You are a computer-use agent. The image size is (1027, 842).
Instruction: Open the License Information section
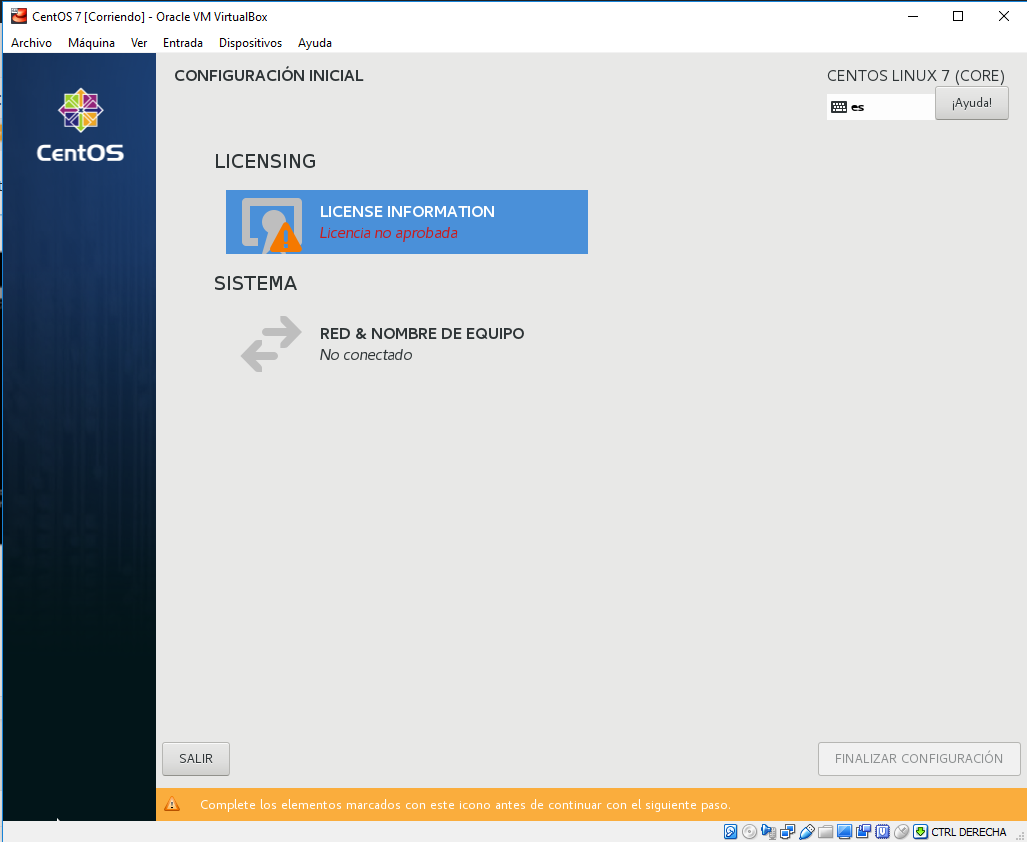tap(406, 222)
